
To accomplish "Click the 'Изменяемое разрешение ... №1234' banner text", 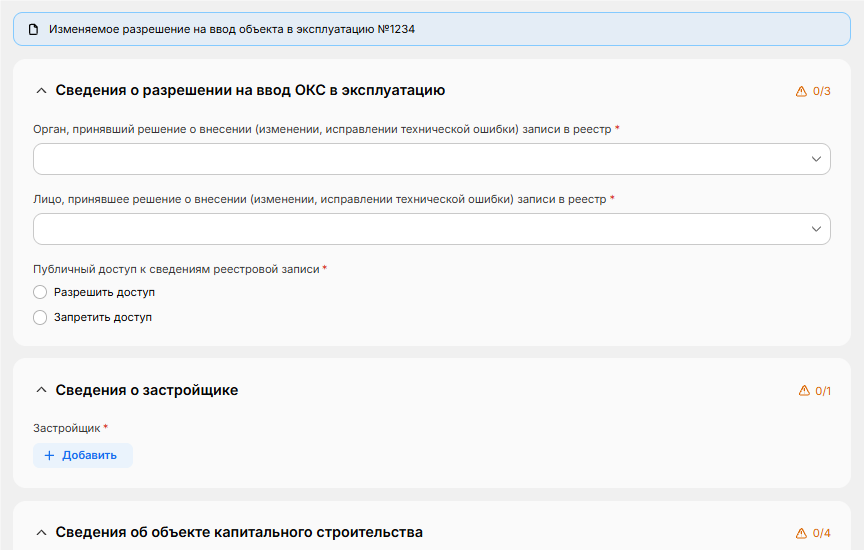I will (232, 29).
